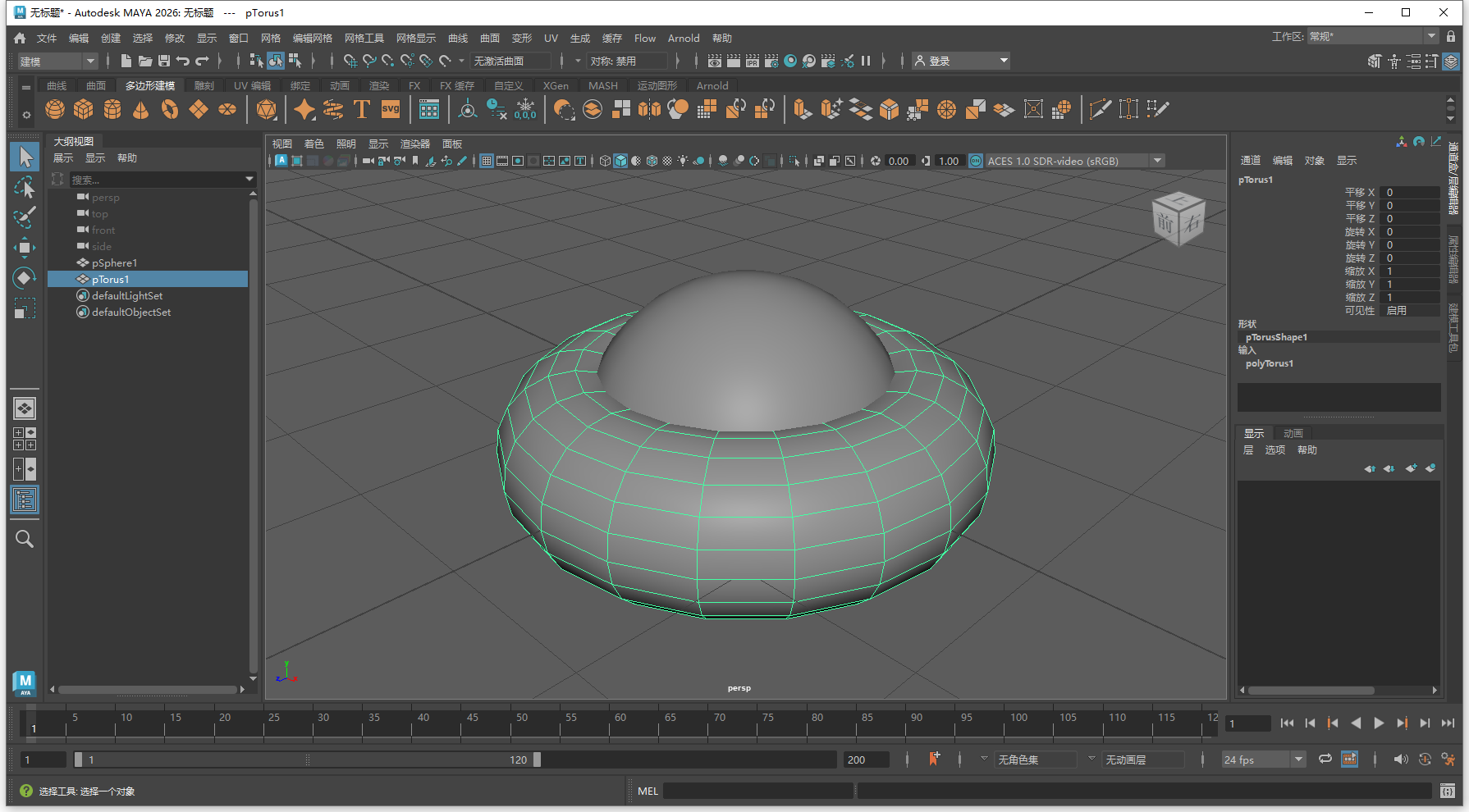Toggle viewport grid display button

[x=487, y=161]
